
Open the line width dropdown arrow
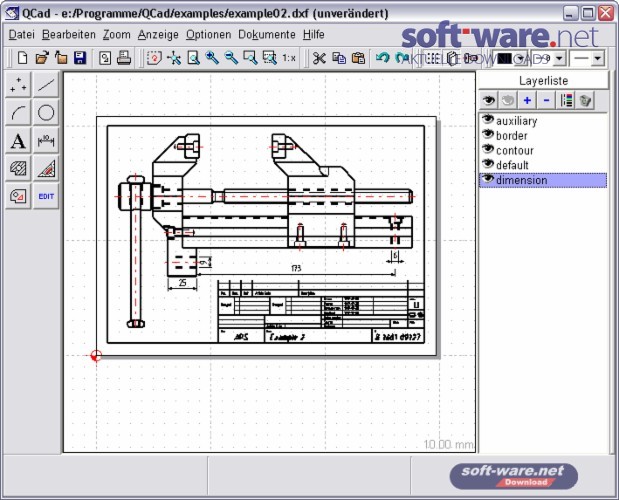559,59
